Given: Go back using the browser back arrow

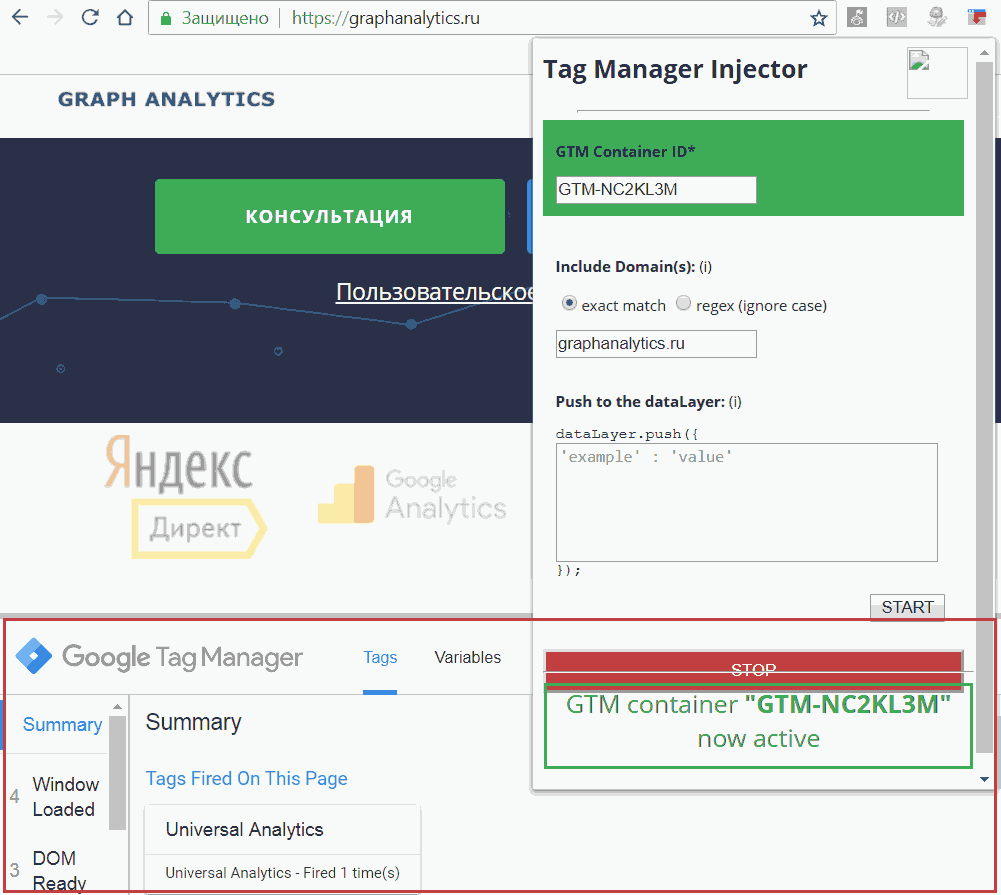Looking at the screenshot, I should (x=20, y=17).
